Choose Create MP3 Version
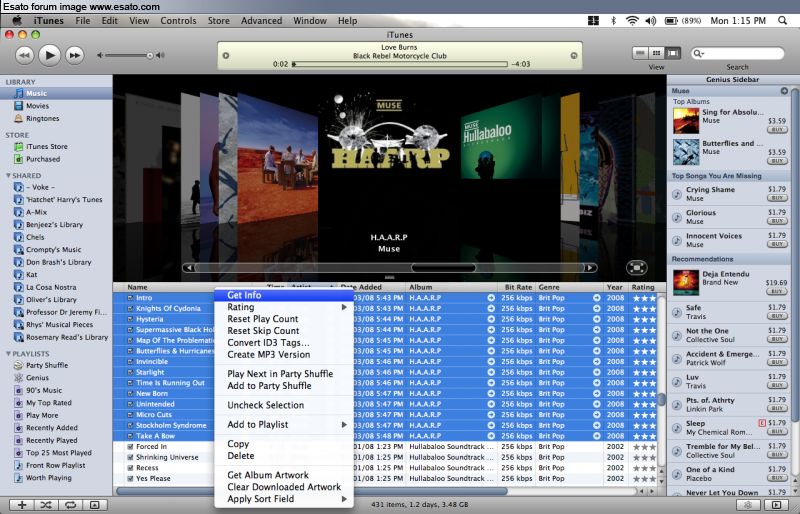Viewport: 800px width, 514px height. click(x=284, y=355)
